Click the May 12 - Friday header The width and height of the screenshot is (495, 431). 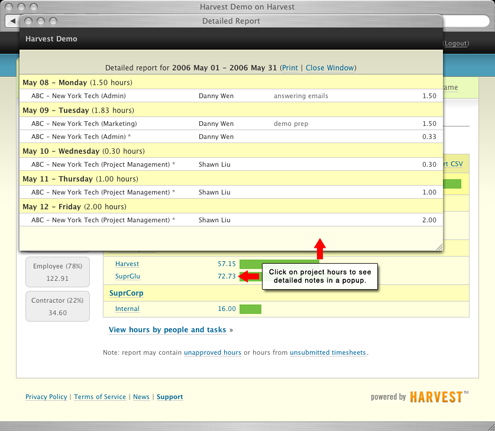coord(231,206)
